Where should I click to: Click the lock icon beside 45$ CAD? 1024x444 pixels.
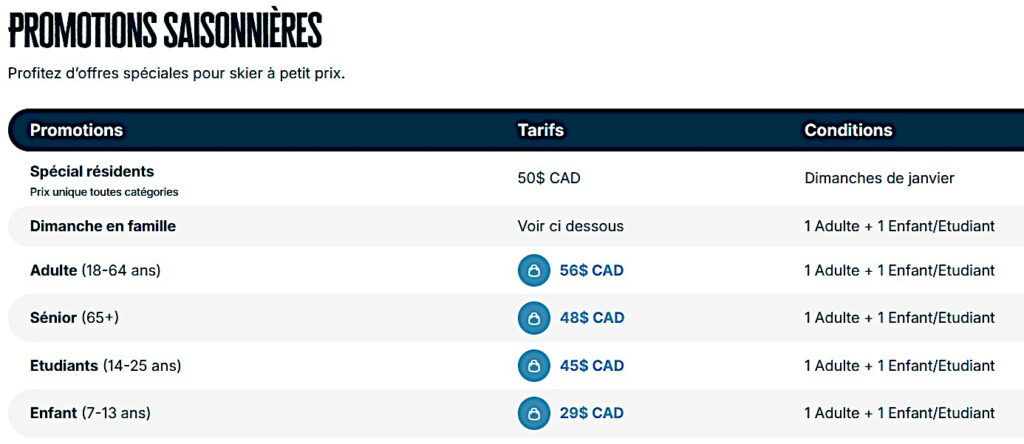[x=534, y=366]
